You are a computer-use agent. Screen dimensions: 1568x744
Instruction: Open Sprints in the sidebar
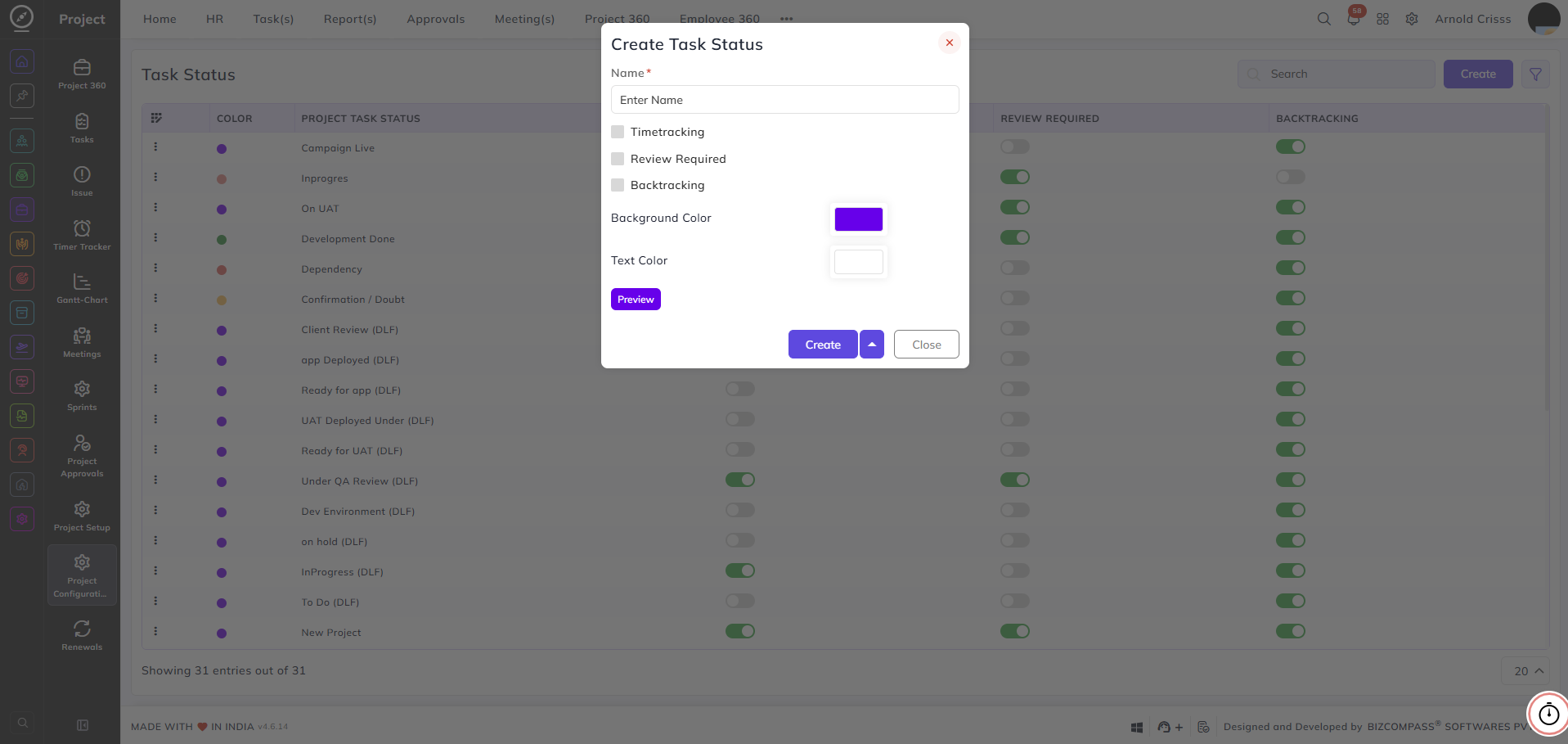coord(82,396)
